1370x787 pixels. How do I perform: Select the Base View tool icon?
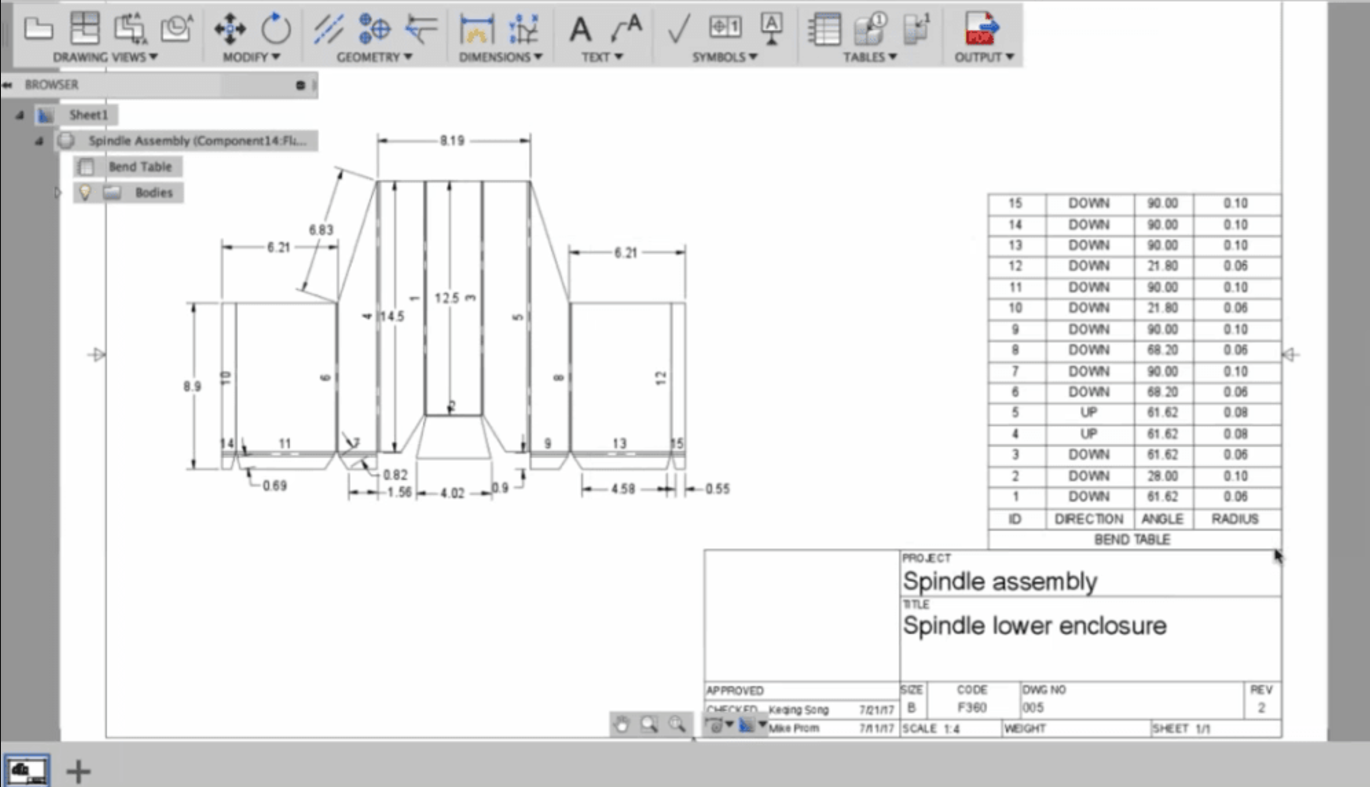[x=38, y=28]
